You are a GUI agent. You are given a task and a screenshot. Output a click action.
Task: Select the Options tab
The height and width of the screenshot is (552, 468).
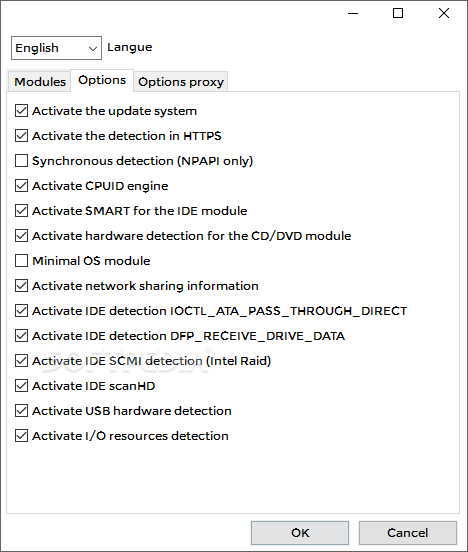[102, 80]
